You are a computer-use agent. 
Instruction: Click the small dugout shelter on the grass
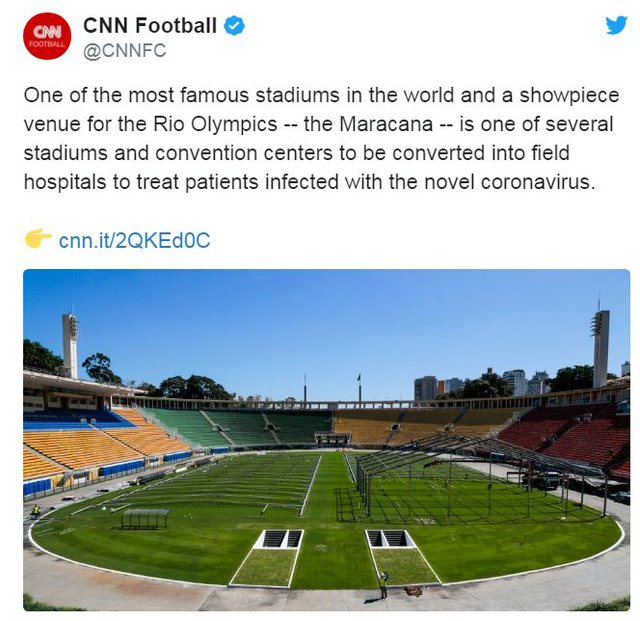(145, 518)
